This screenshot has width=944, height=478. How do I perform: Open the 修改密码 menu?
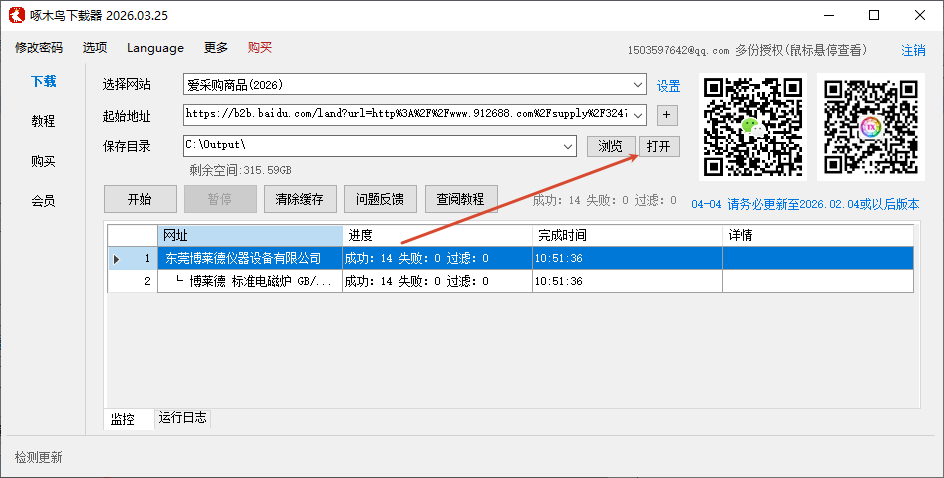pos(39,48)
